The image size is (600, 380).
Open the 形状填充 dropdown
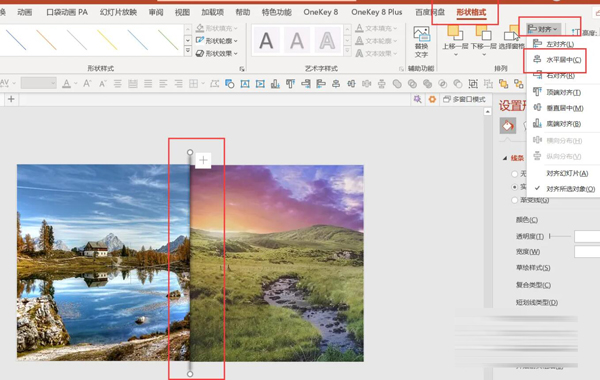(x=217, y=28)
